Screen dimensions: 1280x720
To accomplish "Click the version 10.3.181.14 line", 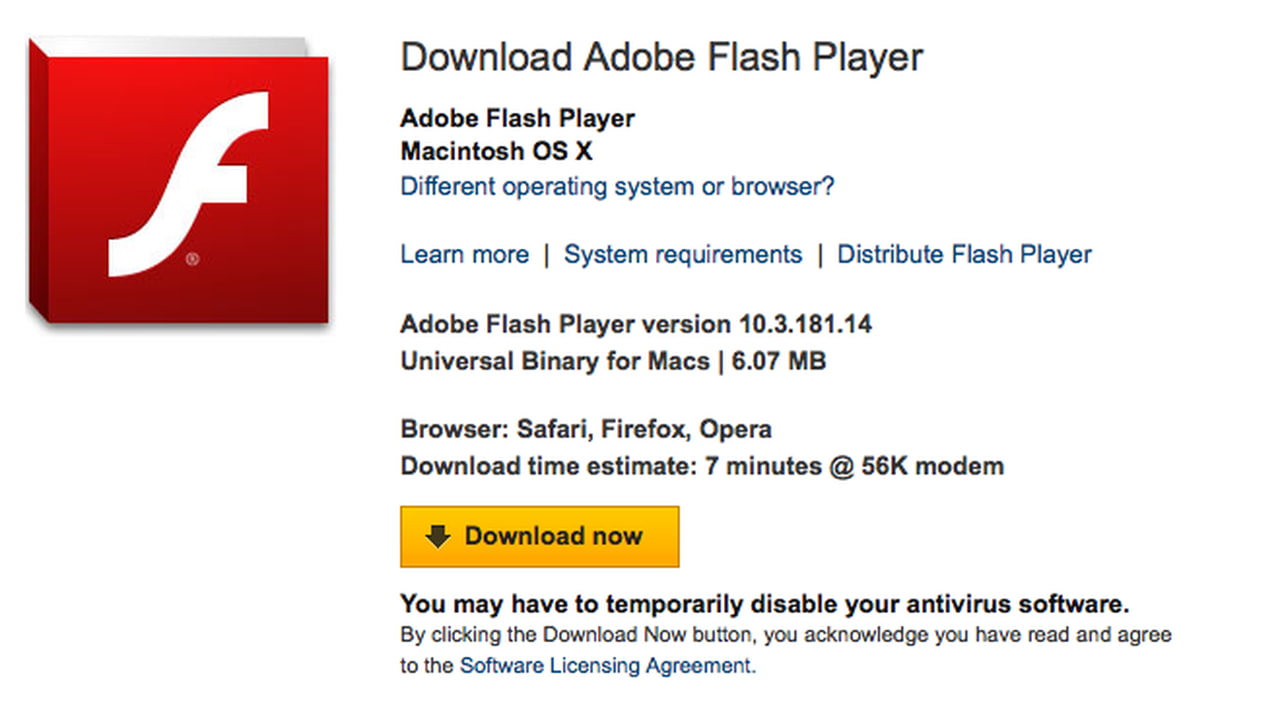I will click(636, 324).
